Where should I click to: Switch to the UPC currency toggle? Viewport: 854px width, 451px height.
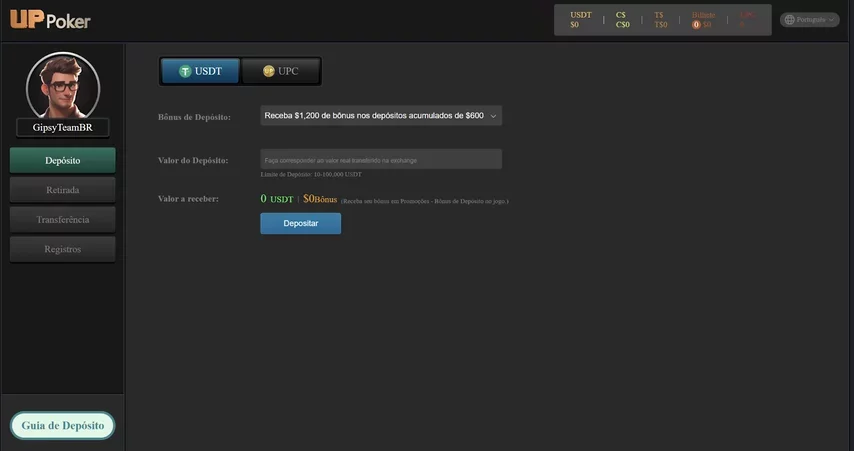coord(281,71)
